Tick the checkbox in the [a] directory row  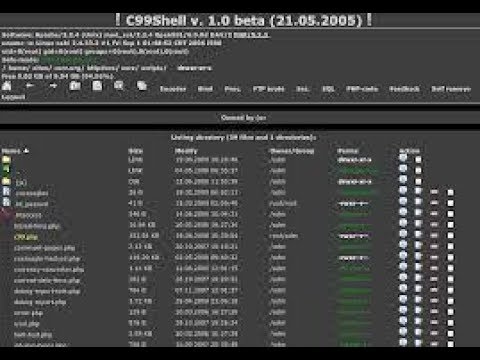pos(418,181)
